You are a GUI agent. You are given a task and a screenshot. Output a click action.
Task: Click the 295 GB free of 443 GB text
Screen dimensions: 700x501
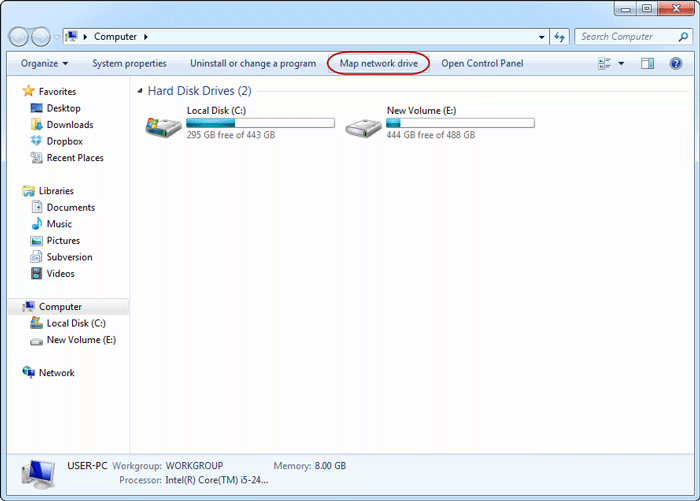[231, 135]
